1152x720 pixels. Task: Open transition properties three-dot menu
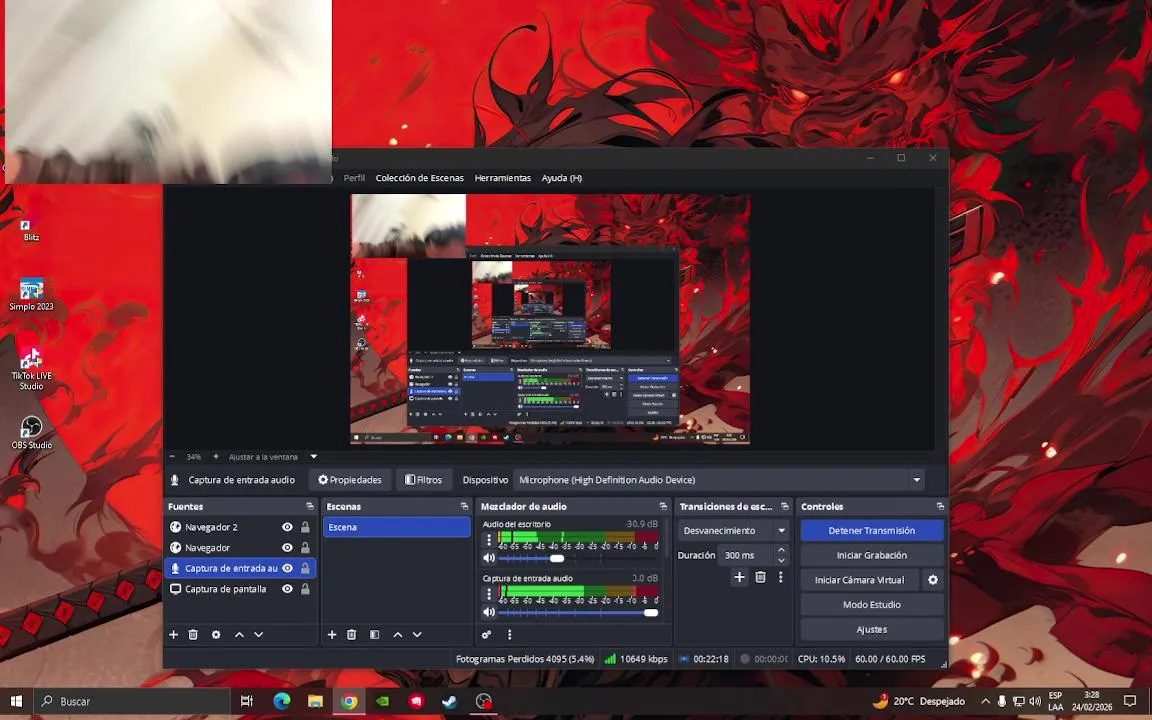click(781, 577)
